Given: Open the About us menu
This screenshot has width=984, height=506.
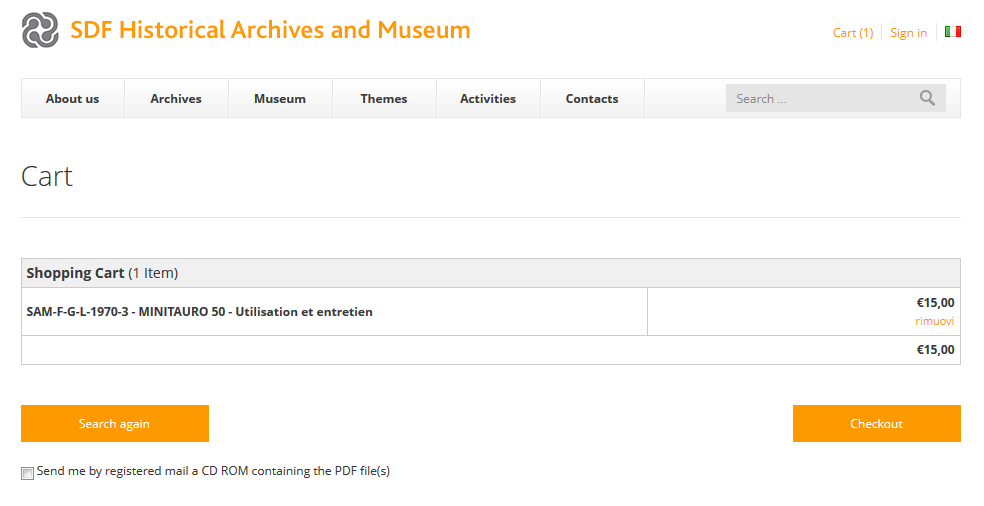Looking at the screenshot, I should click(72, 99).
